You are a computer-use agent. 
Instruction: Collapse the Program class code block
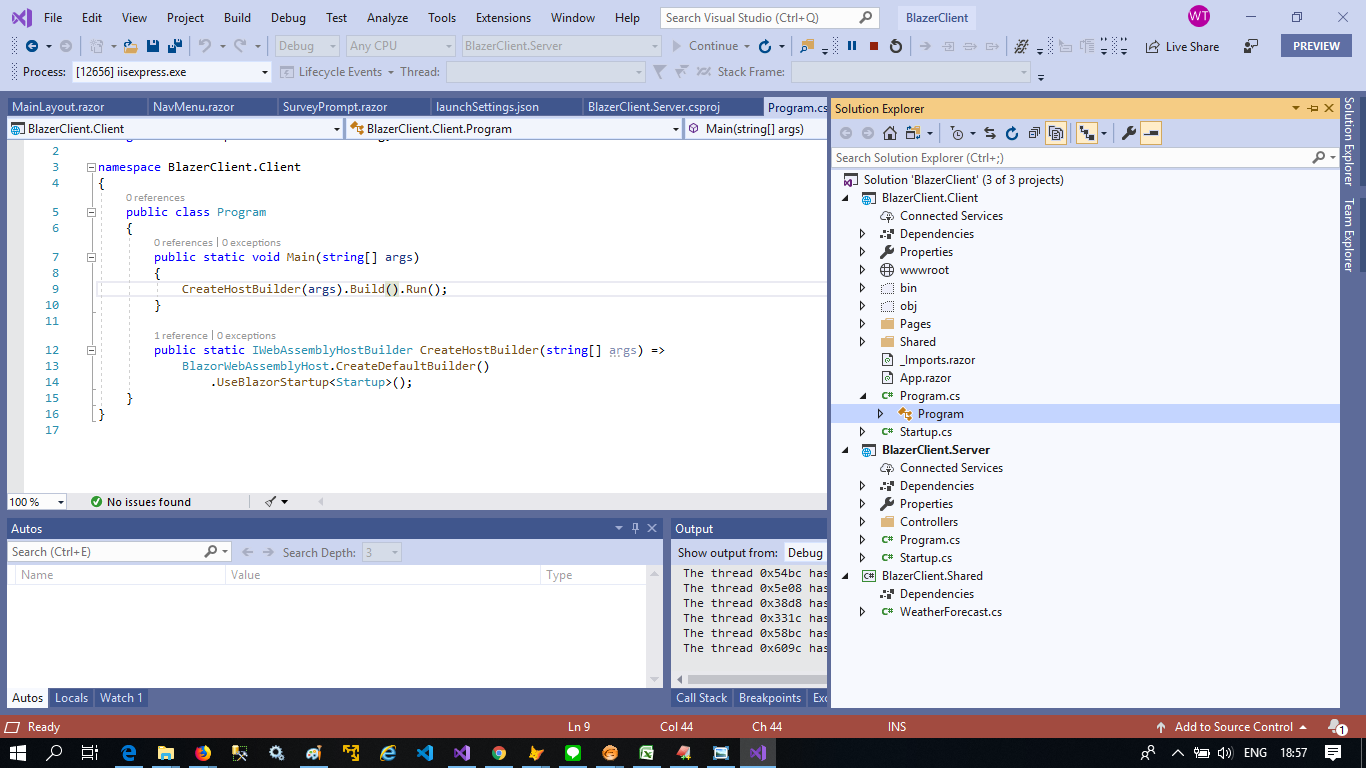click(91, 212)
